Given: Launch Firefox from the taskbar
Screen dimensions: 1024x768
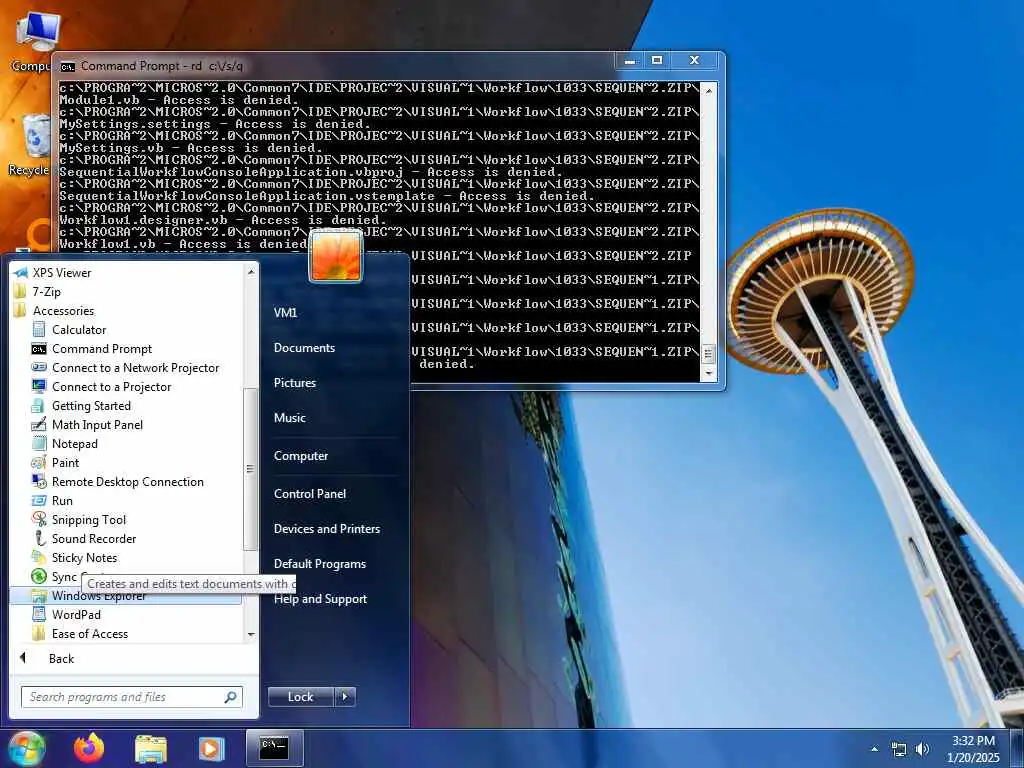Looking at the screenshot, I should point(89,748).
